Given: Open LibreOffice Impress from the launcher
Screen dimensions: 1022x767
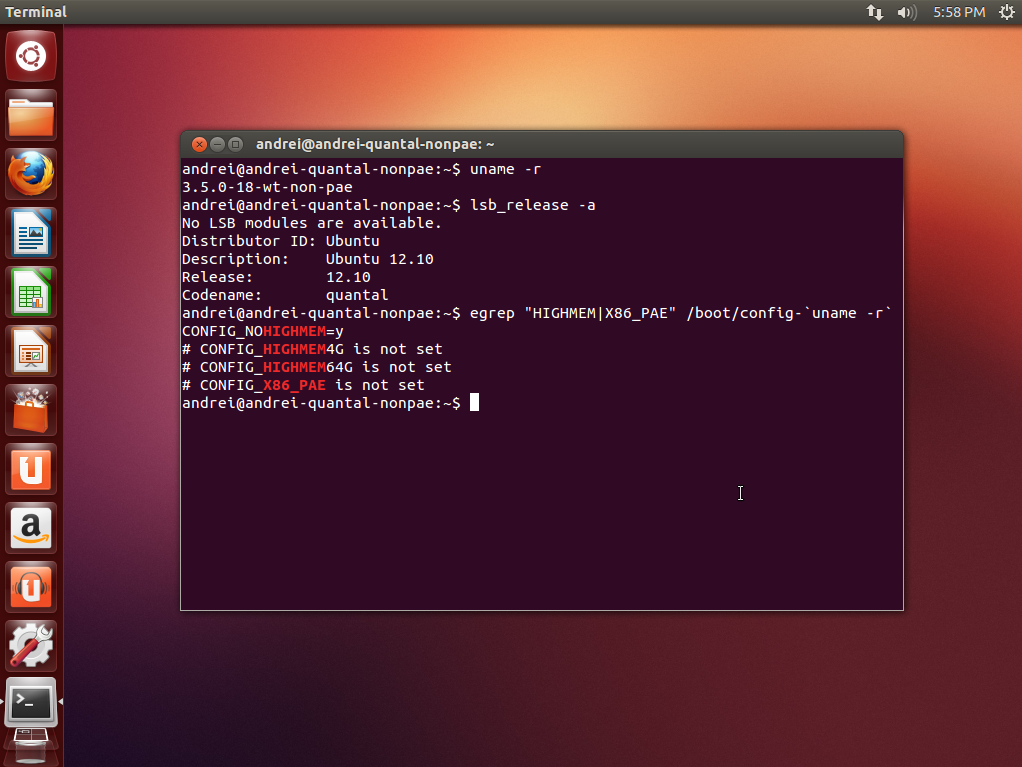Looking at the screenshot, I should click(30, 350).
